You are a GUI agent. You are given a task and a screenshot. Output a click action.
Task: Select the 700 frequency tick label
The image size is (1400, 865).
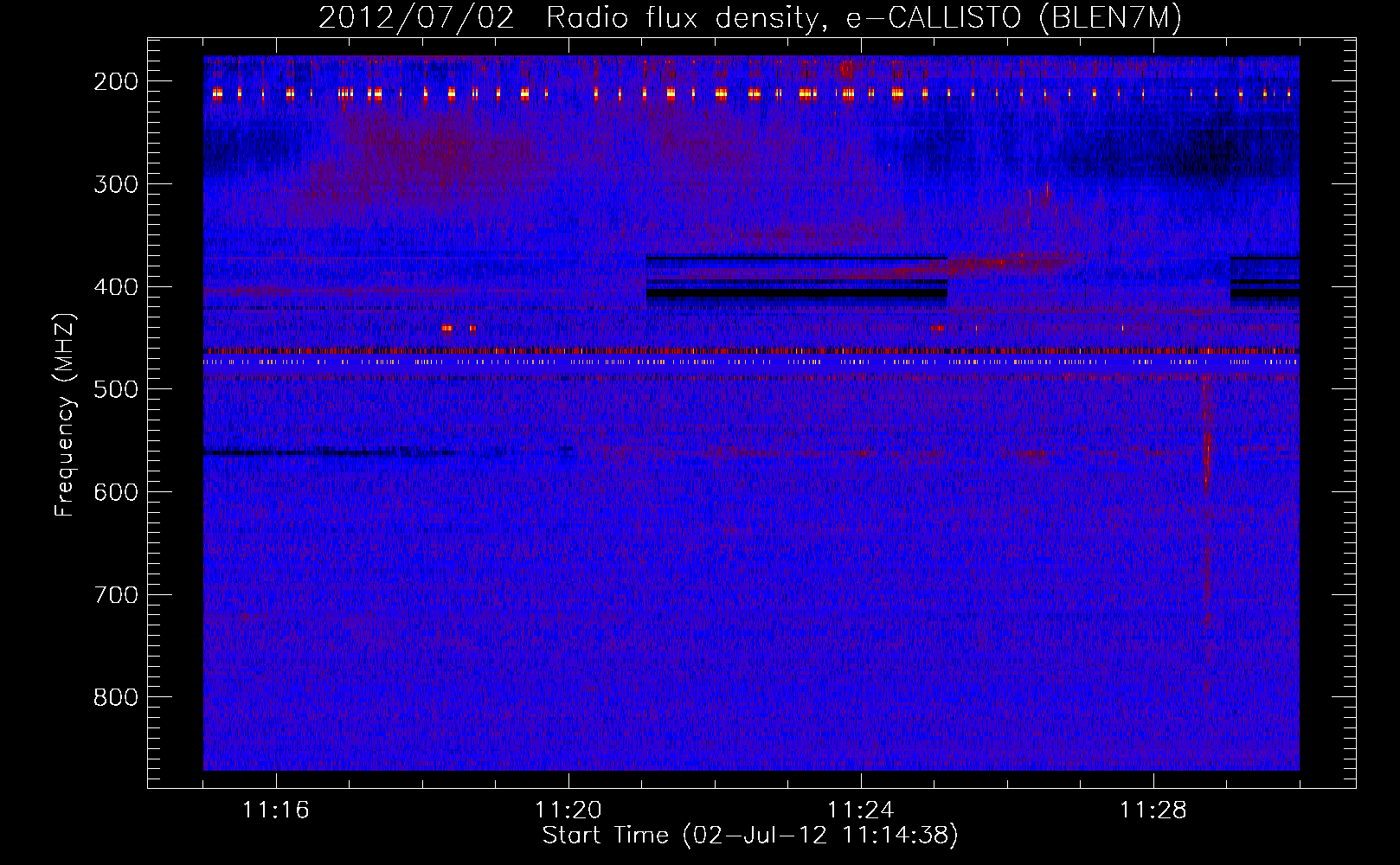[x=115, y=595]
